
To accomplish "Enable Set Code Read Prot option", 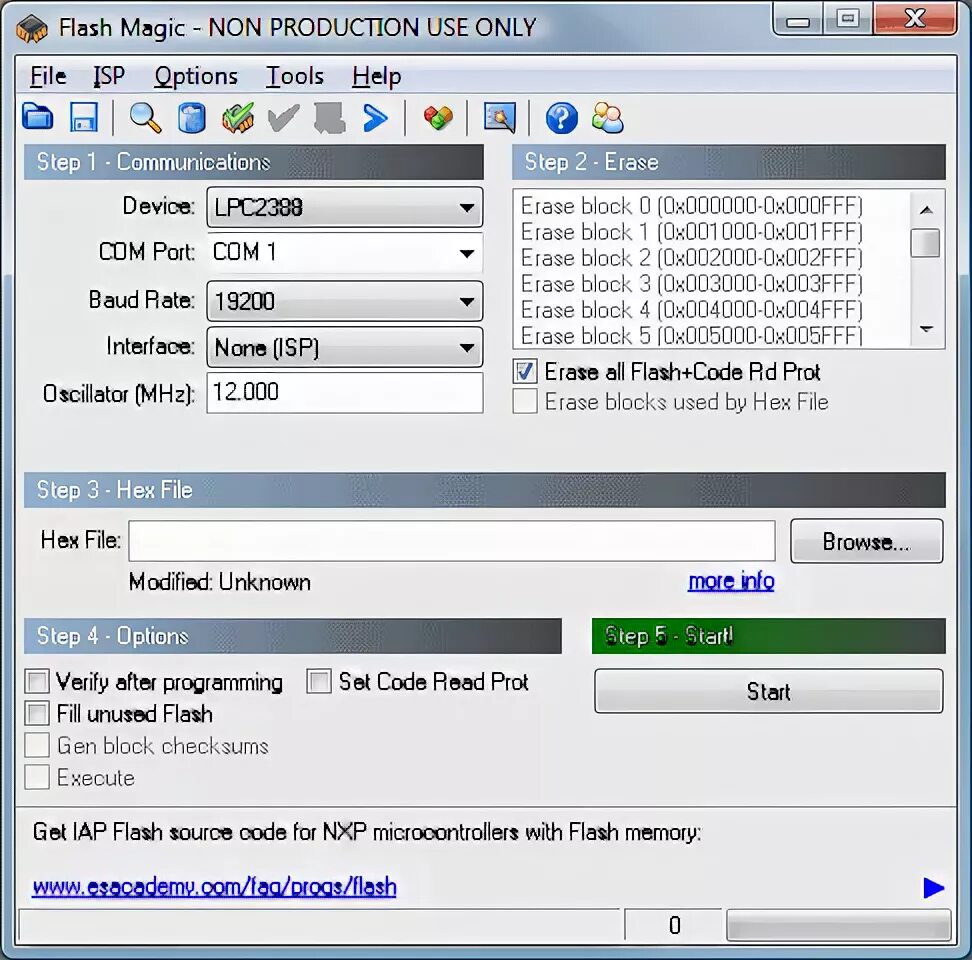I will pyautogui.click(x=318, y=681).
